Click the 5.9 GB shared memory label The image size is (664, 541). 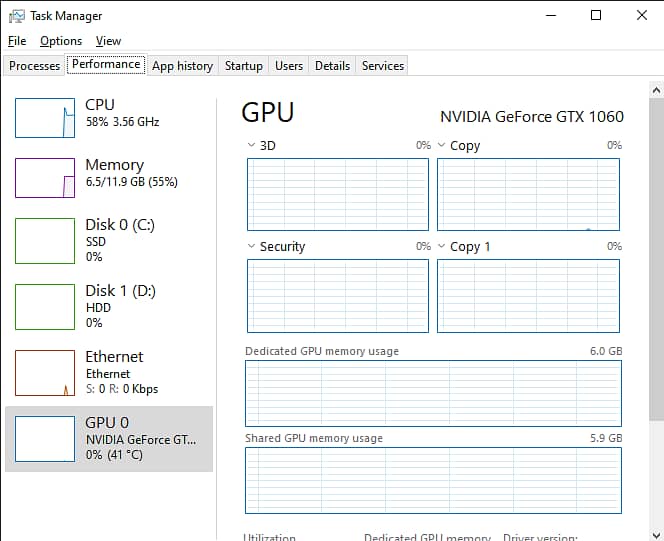coord(606,438)
